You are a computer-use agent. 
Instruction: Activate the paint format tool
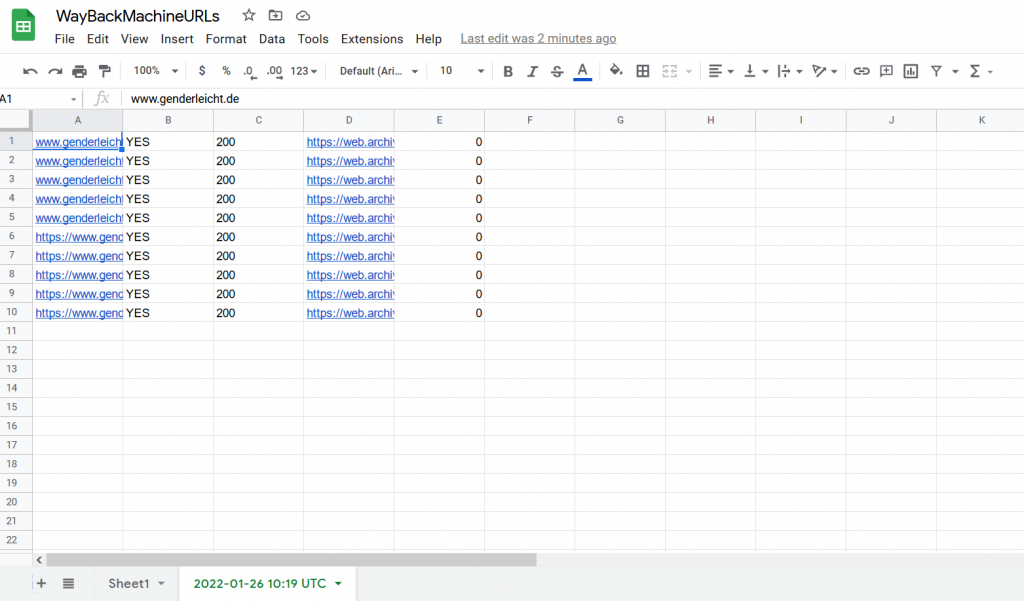click(104, 71)
